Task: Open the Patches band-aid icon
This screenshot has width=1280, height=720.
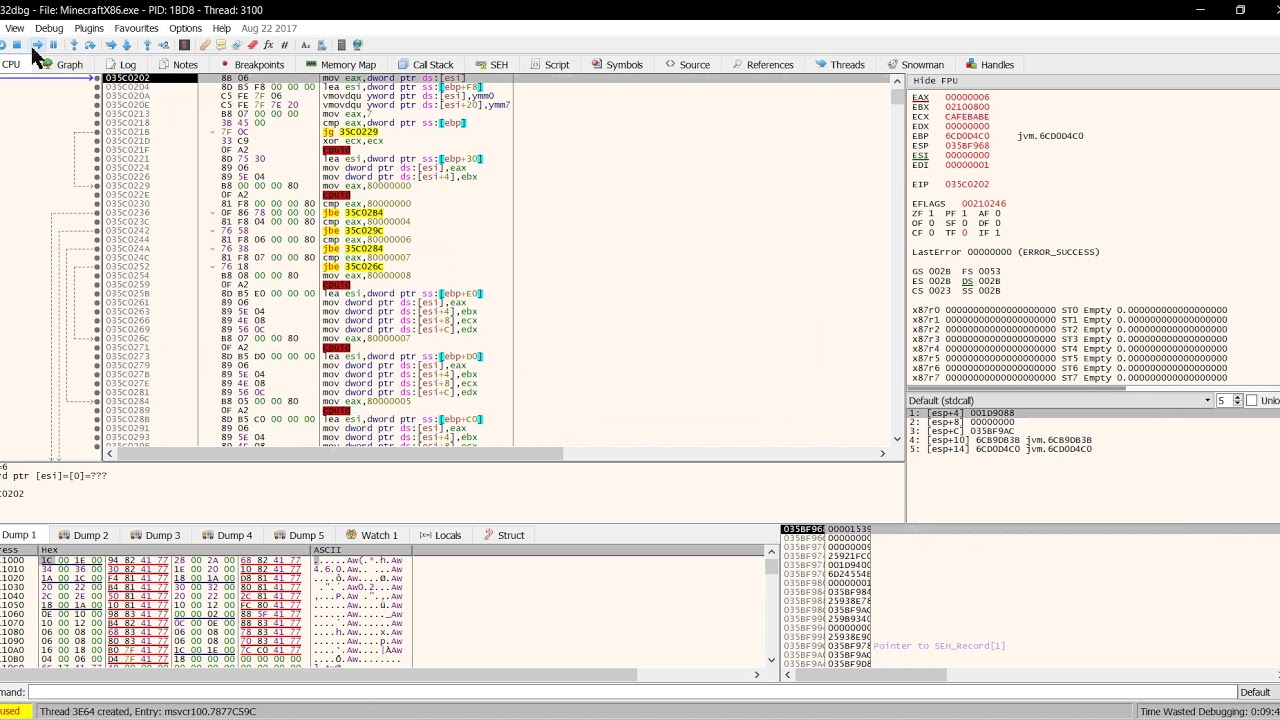Action: (205, 45)
